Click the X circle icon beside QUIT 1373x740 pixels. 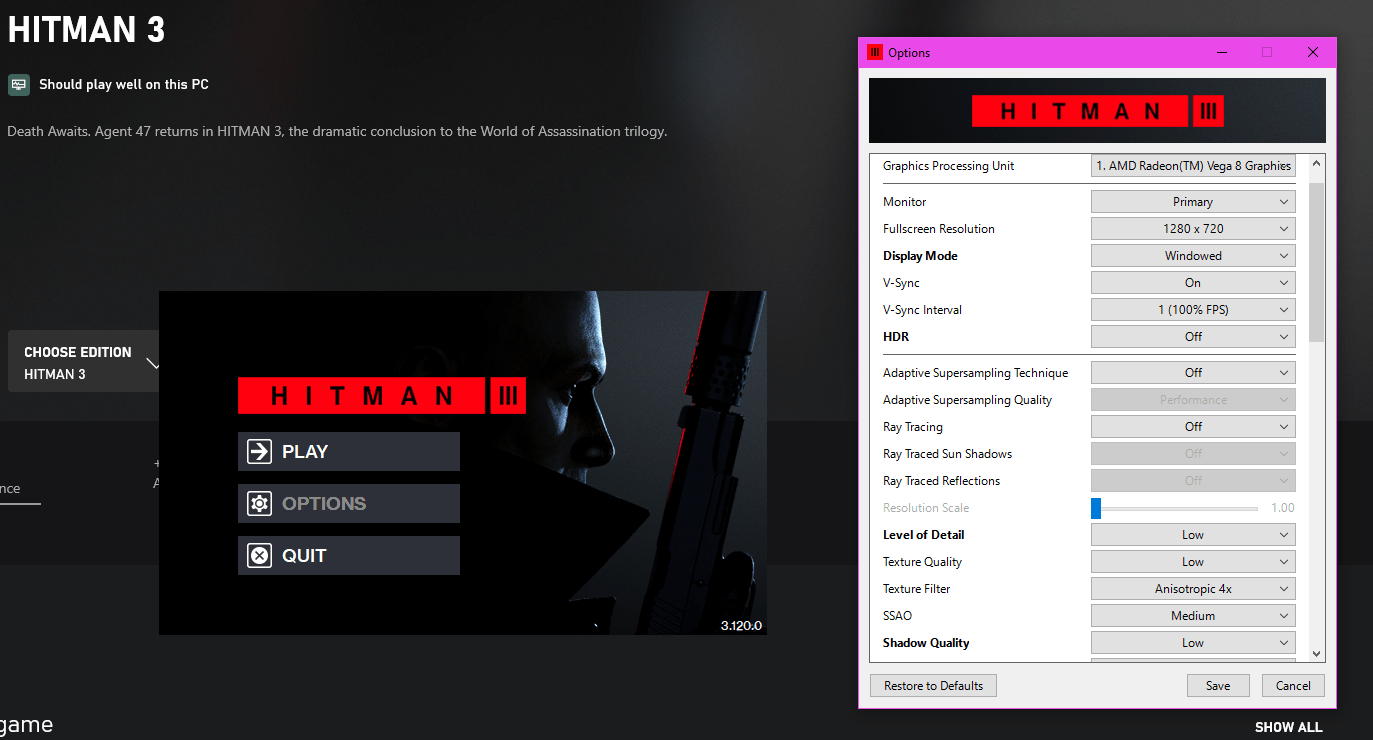pyautogui.click(x=259, y=555)
